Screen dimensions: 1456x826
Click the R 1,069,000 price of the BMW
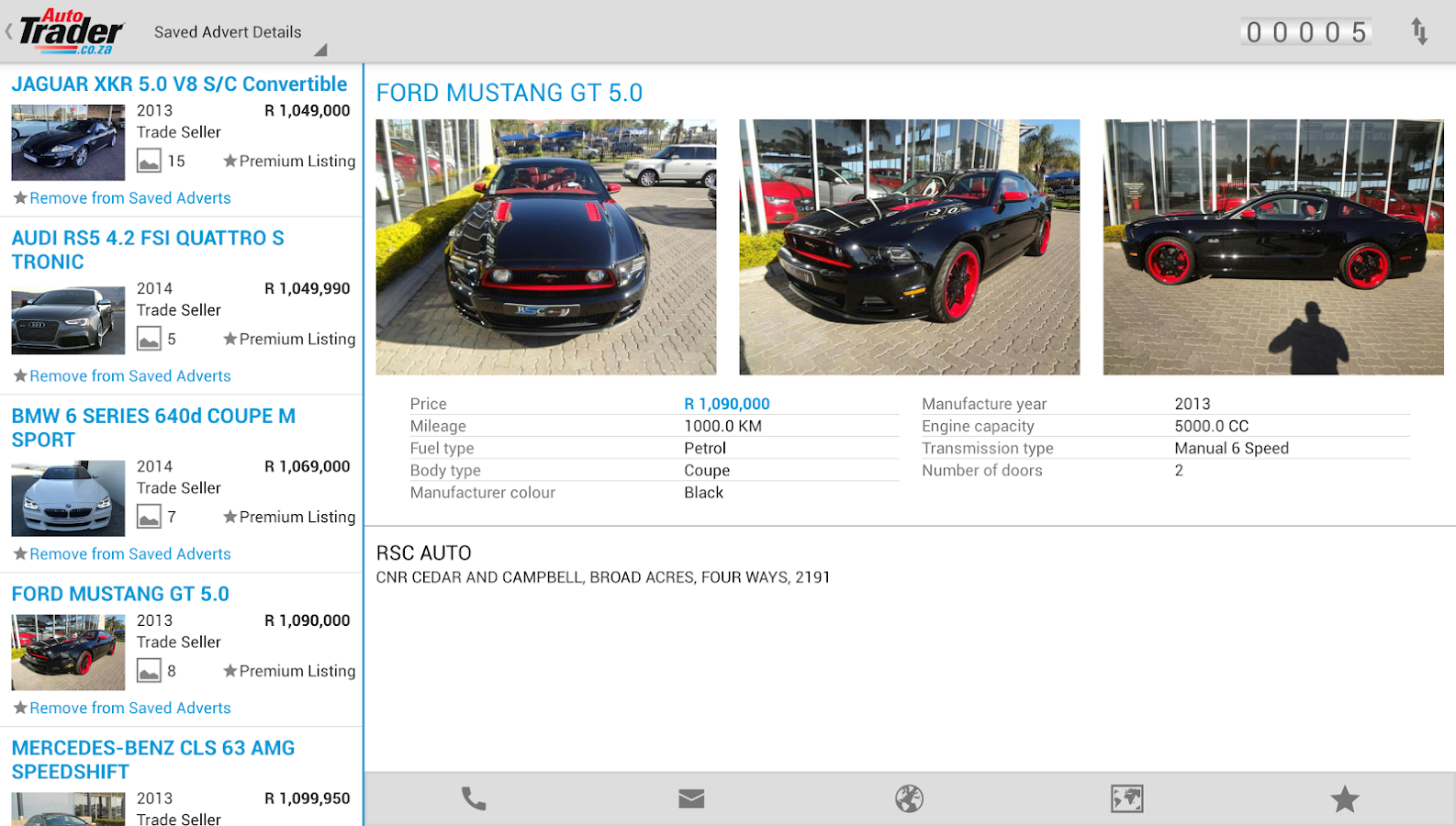(x=308, y=466)
